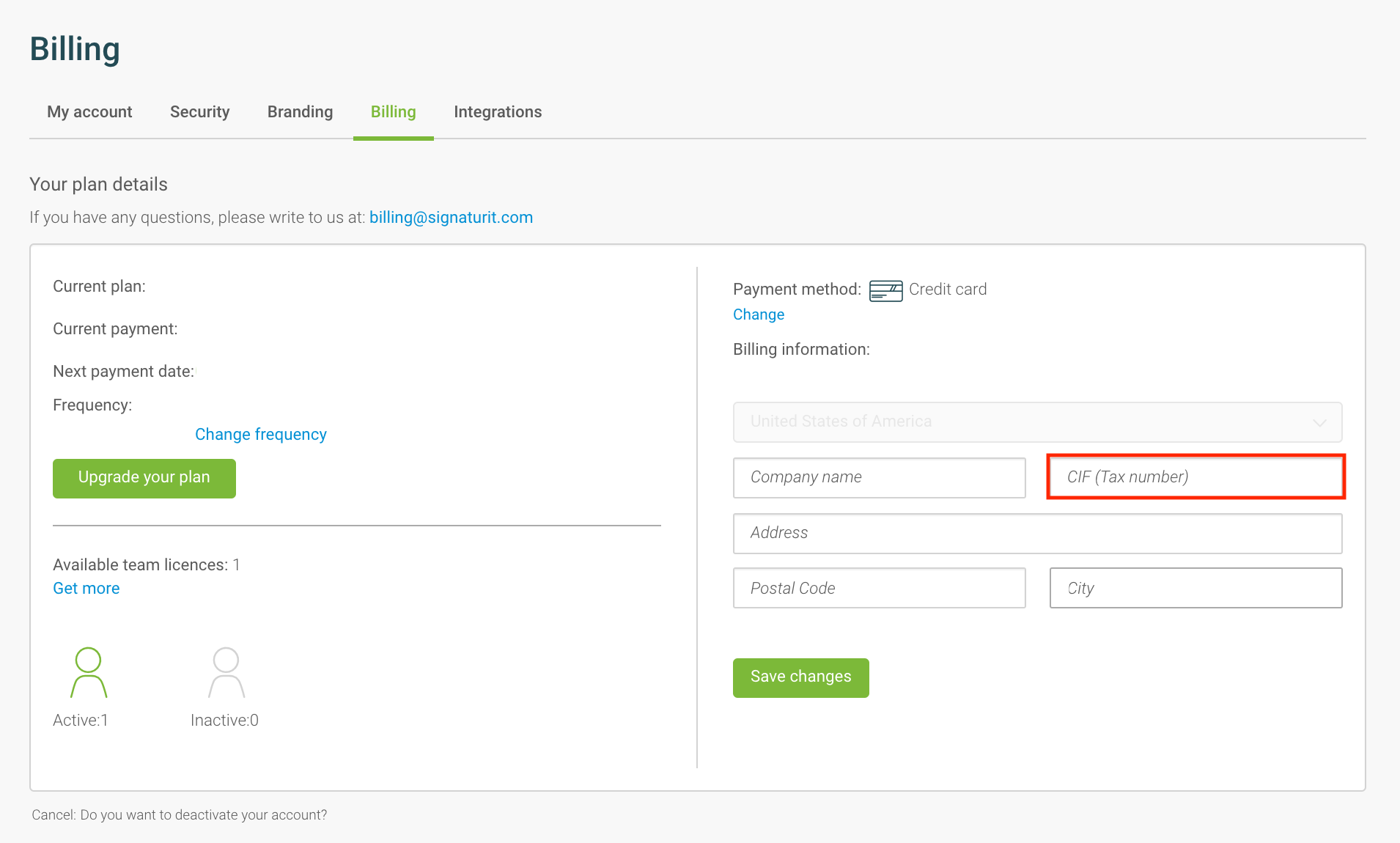
Task: Switch to the Security tab
Action: 199,112
